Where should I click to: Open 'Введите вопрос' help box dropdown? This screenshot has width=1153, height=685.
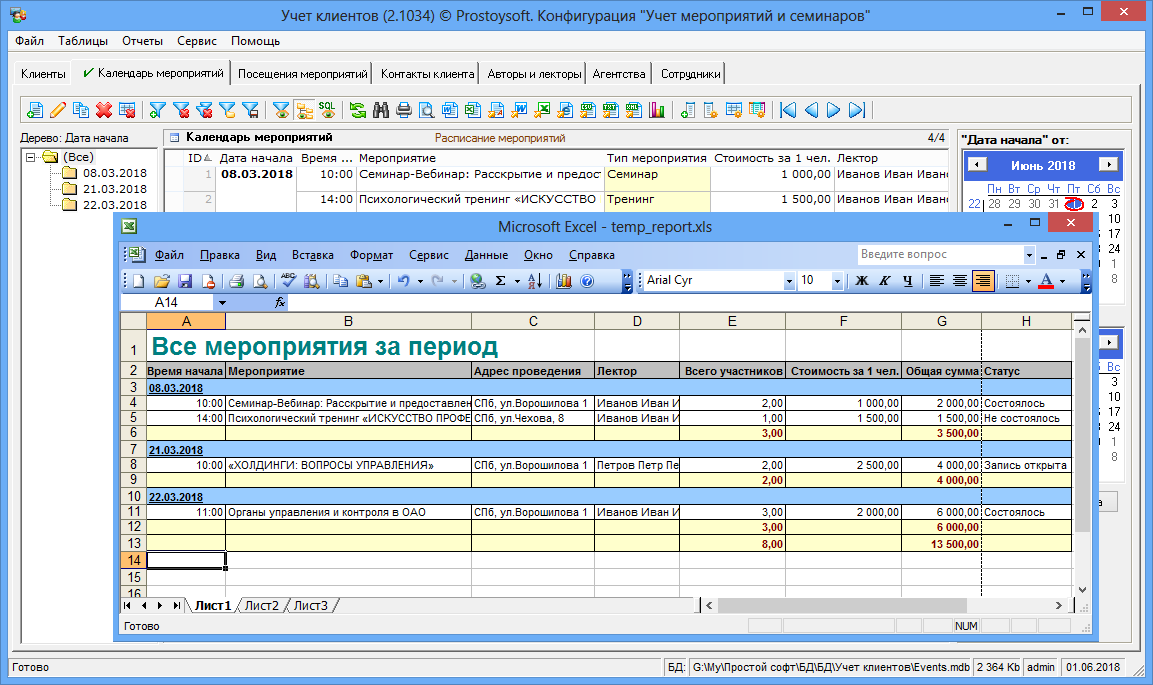coord(1029,255)
